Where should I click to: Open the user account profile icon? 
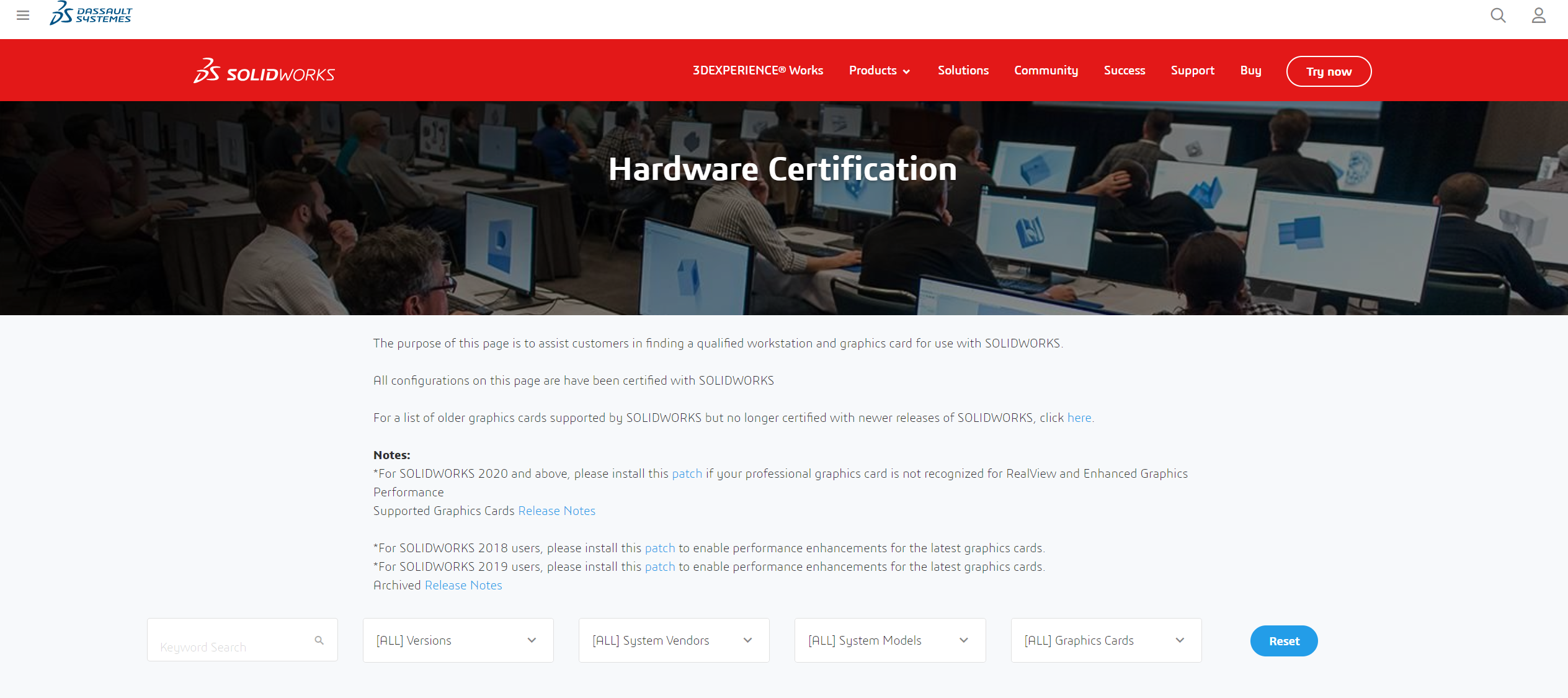click(1538, 16)
